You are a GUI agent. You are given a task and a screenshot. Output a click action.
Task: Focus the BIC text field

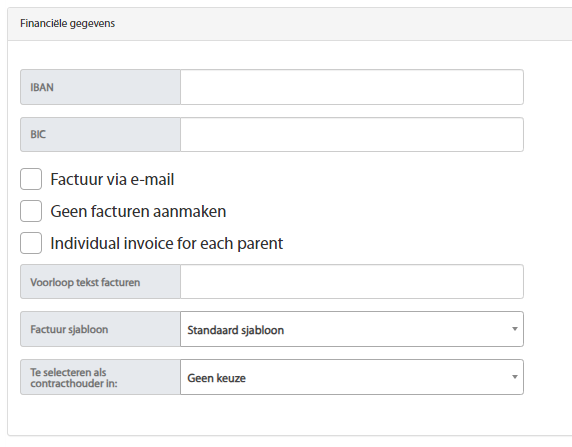pos(352,135)
